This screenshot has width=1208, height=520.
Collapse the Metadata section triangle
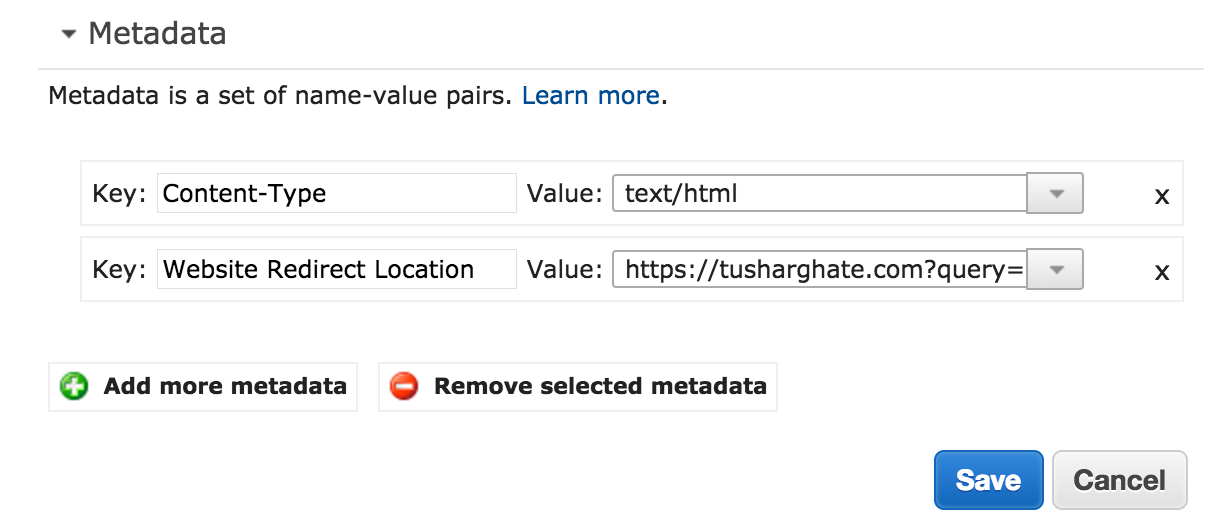pyautogui.click(x=68, y=34)
